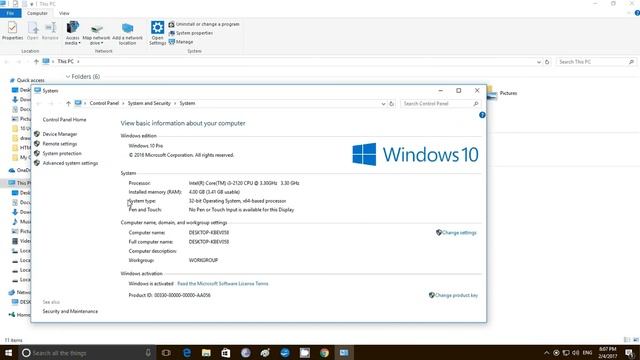The image size is (640, 360).
Task: Click refresh button in System window address bar
Action: pyautogui.click(x=391, y=104)
